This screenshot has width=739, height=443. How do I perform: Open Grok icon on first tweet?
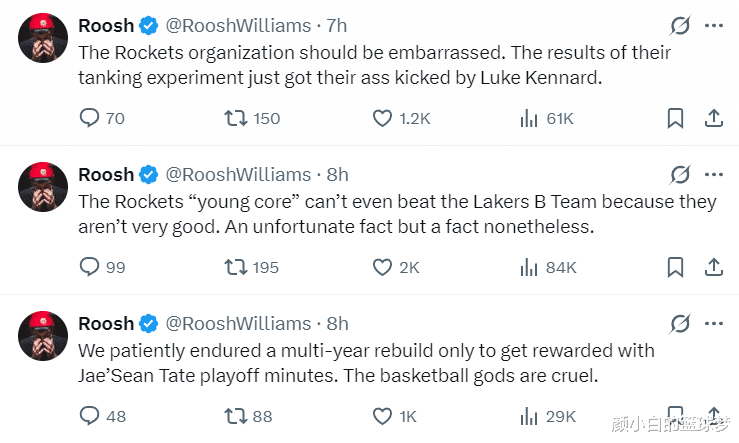tap(681, 26)
